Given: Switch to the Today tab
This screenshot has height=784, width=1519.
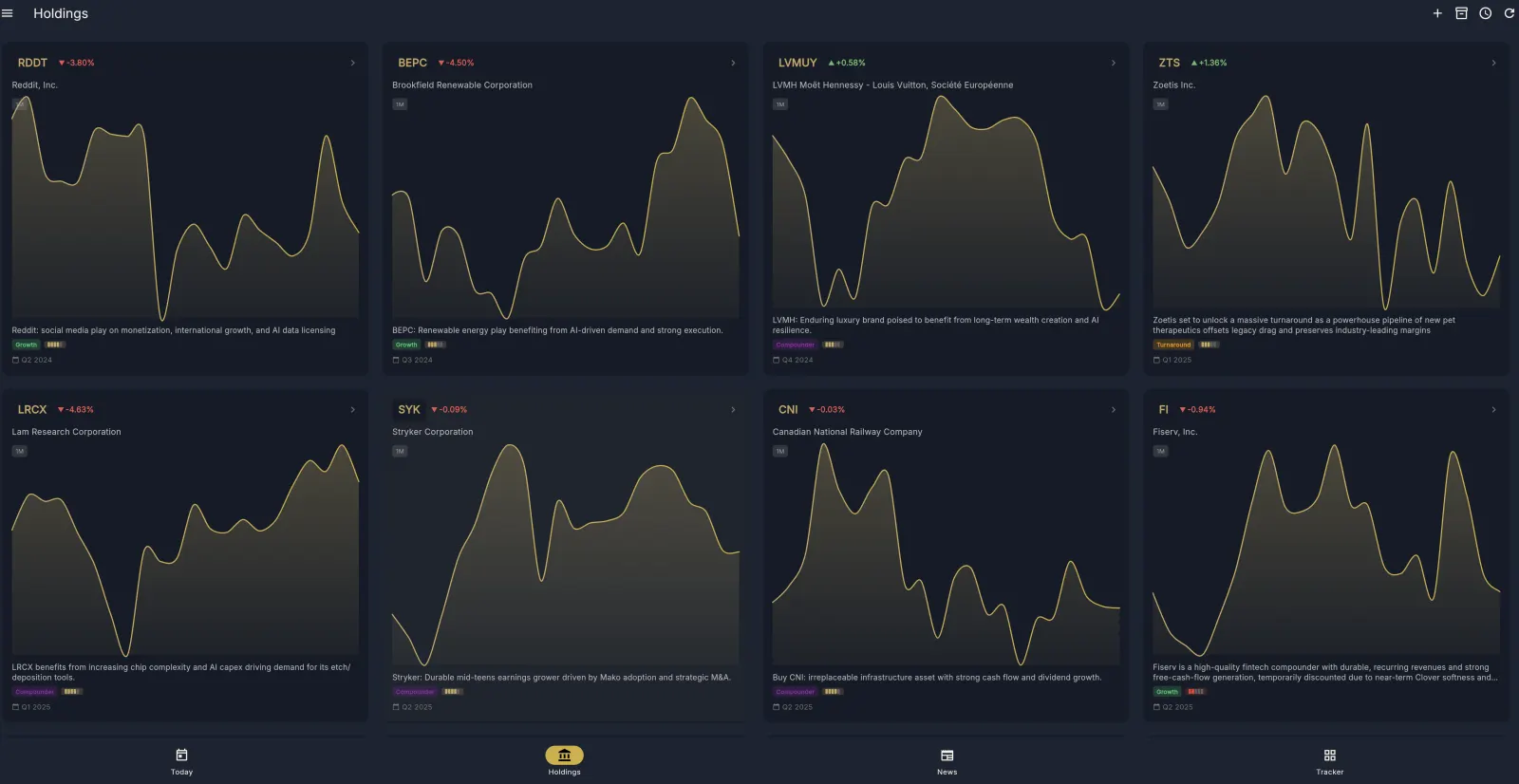Looking at the screenshot, I should click(181, 761).
